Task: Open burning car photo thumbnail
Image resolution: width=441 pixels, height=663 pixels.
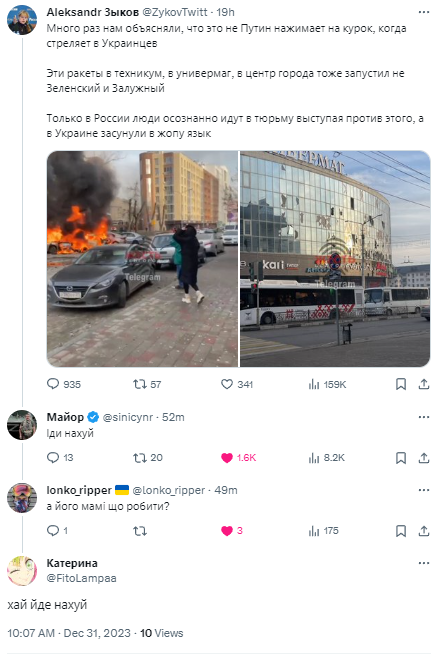Action: (142, 259)
